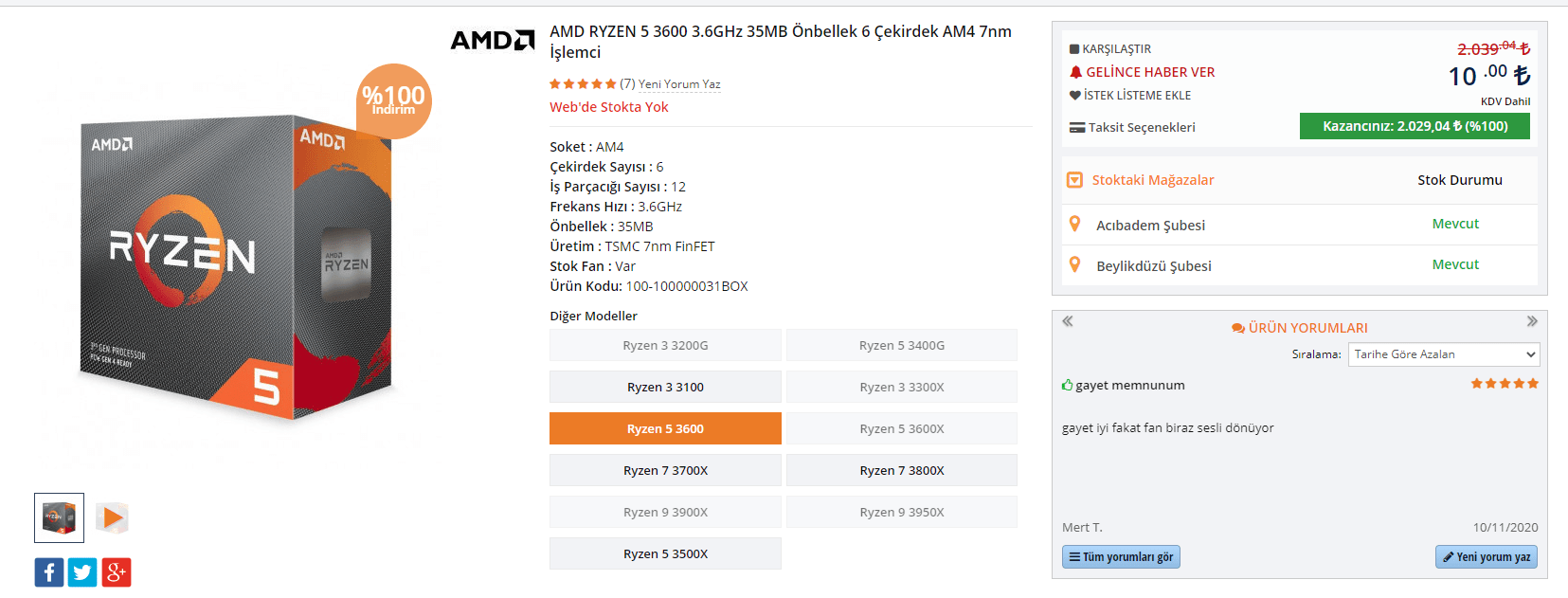Share product on Facebook icon
Viewport: 1568px width, 598px height.
[49, 572]
